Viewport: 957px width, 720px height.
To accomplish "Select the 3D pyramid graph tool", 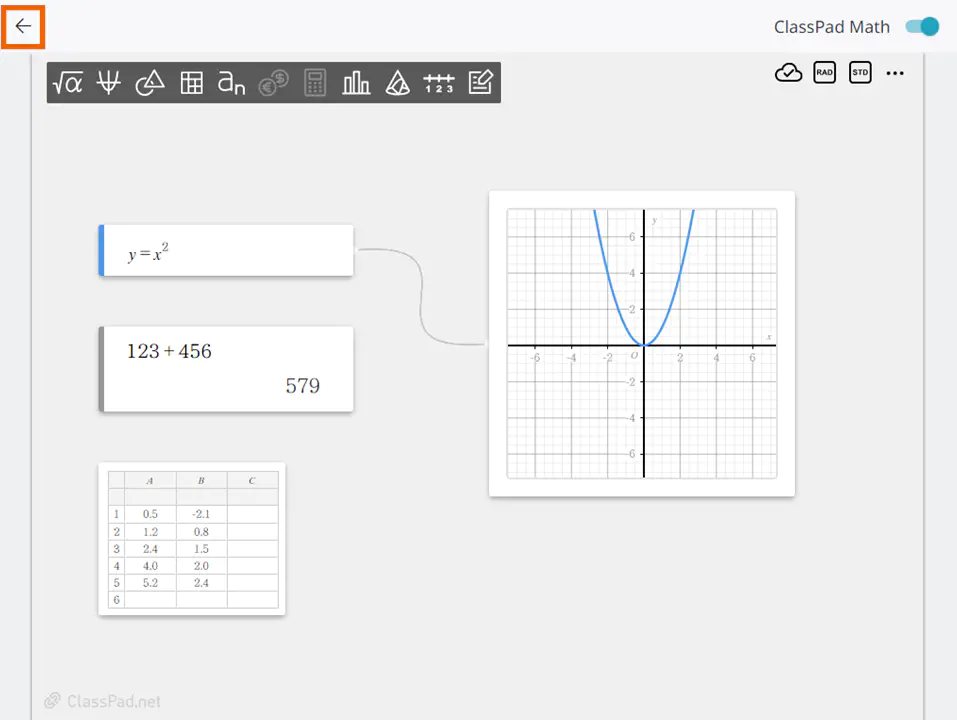I will (398, 83).
